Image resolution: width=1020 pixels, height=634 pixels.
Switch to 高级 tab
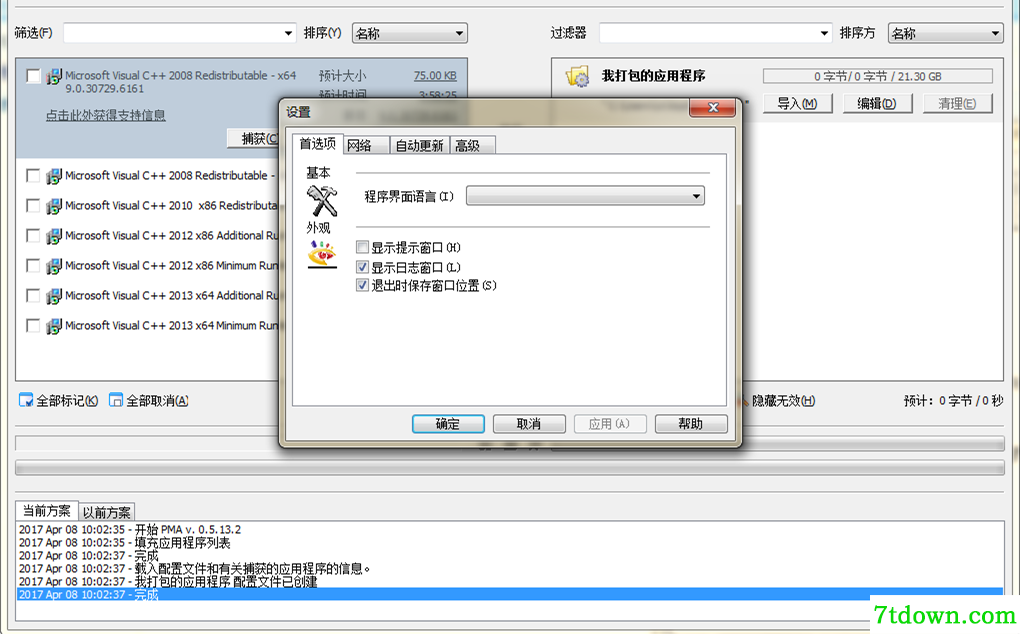(x=473, y=146)
